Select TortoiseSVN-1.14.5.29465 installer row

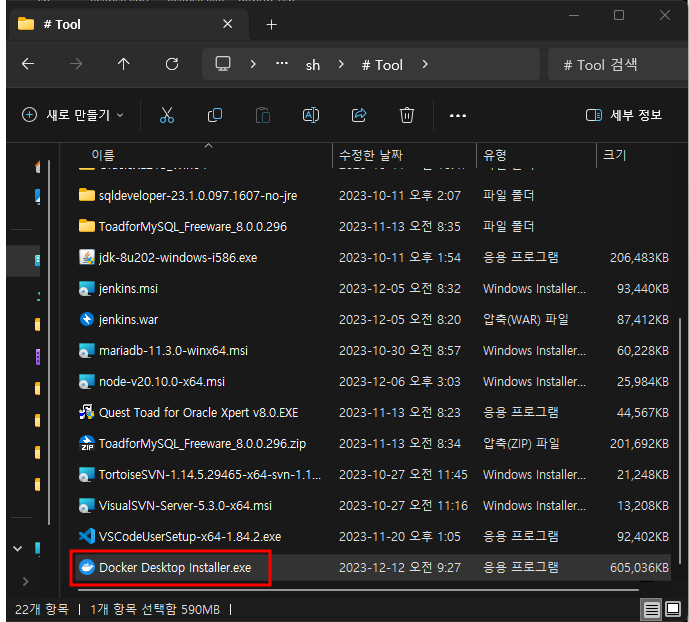[x=374, y=474]
